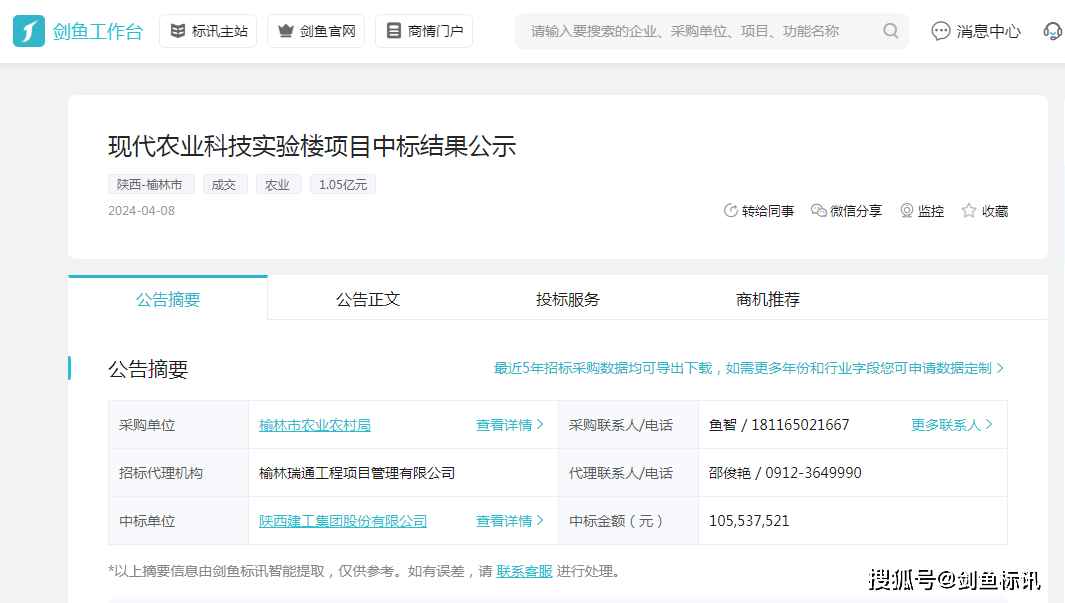
Task: Click the customer service headset icon
Action: (x=1053, y=31)
